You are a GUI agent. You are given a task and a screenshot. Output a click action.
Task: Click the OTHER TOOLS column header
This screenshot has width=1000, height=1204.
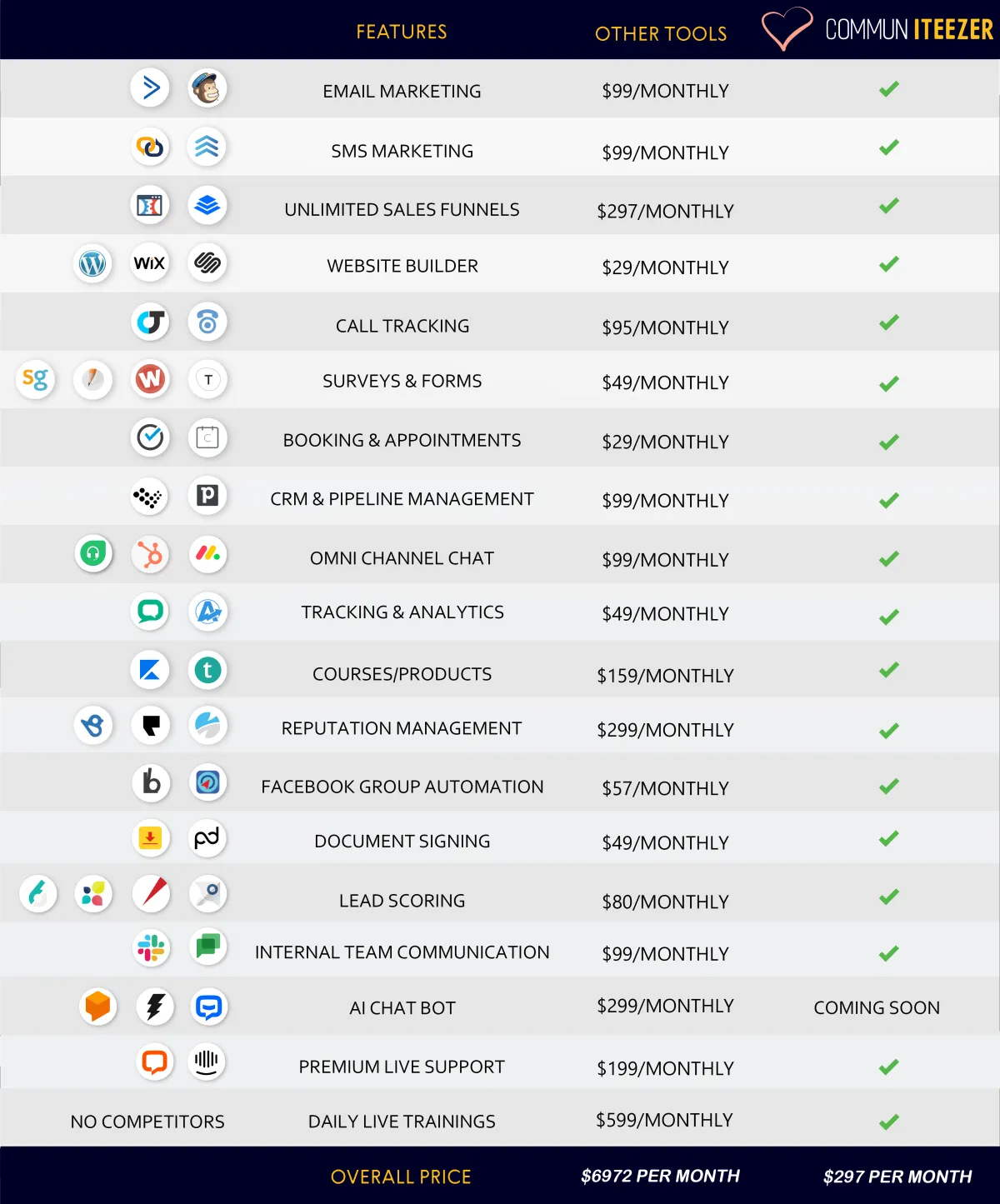pyautogui.click(x=661, y=33)
